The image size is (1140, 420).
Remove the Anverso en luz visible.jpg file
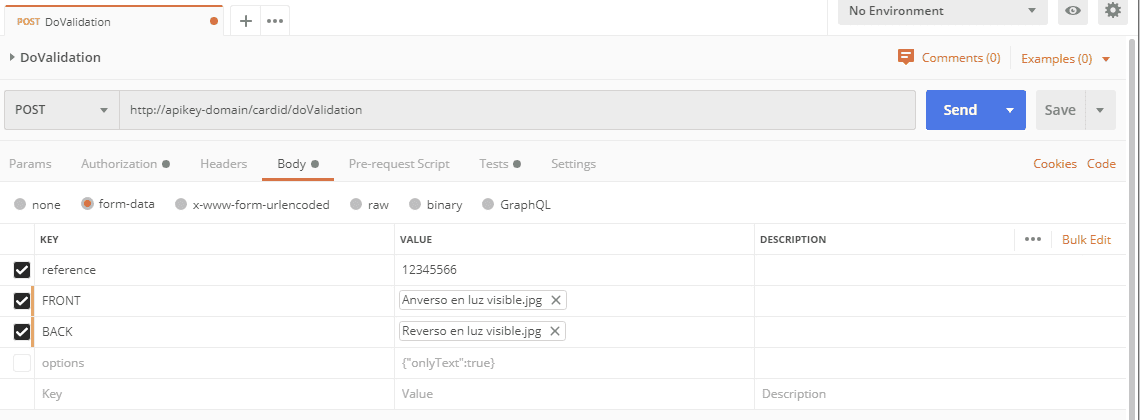click(556, 300)
